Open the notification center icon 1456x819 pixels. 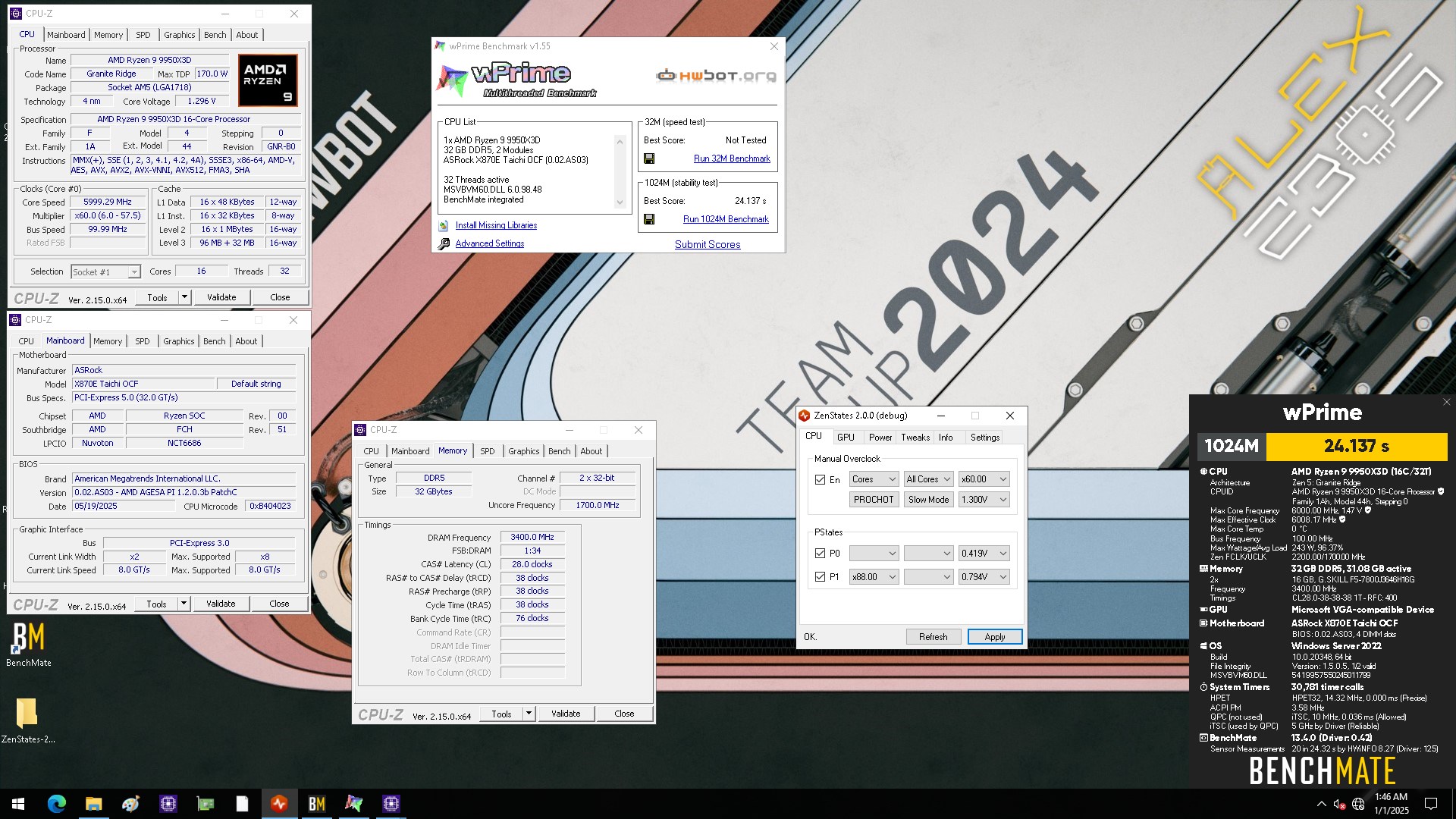click(1431, 804)
